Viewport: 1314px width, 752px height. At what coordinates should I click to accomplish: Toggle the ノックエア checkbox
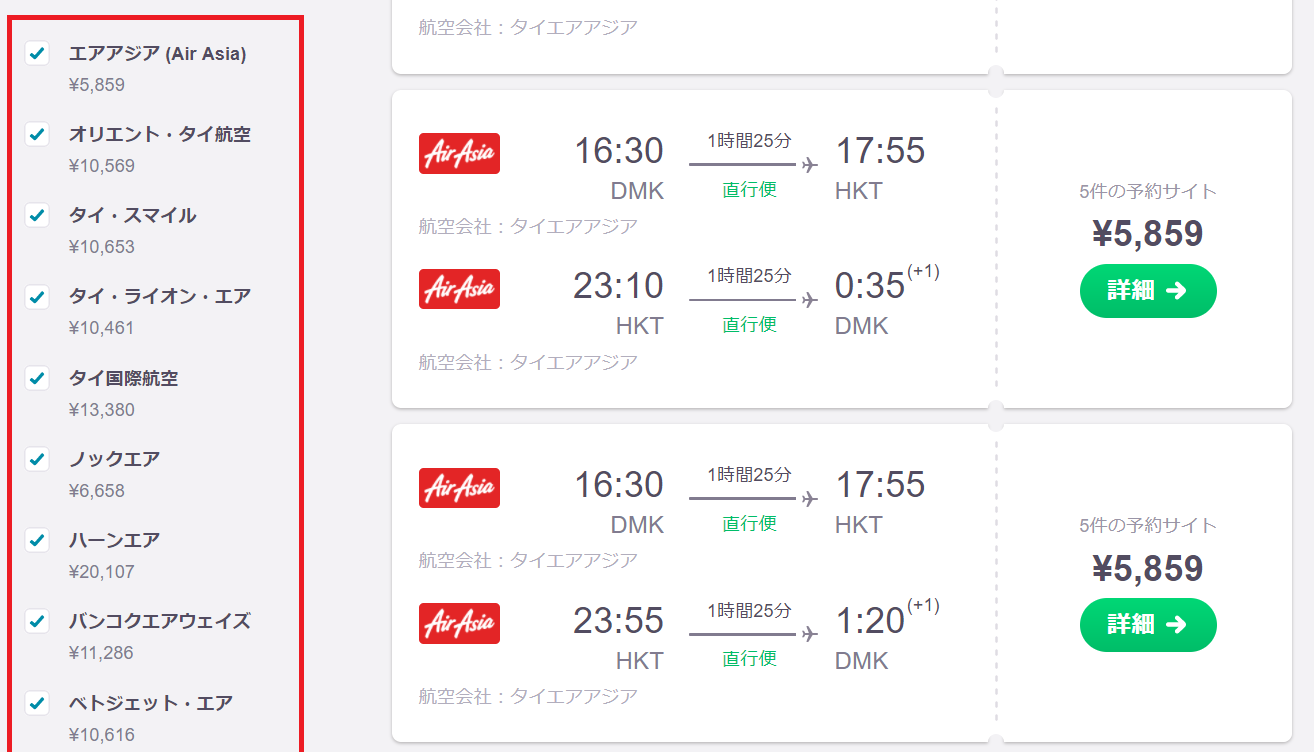click(x=37, y=459)
